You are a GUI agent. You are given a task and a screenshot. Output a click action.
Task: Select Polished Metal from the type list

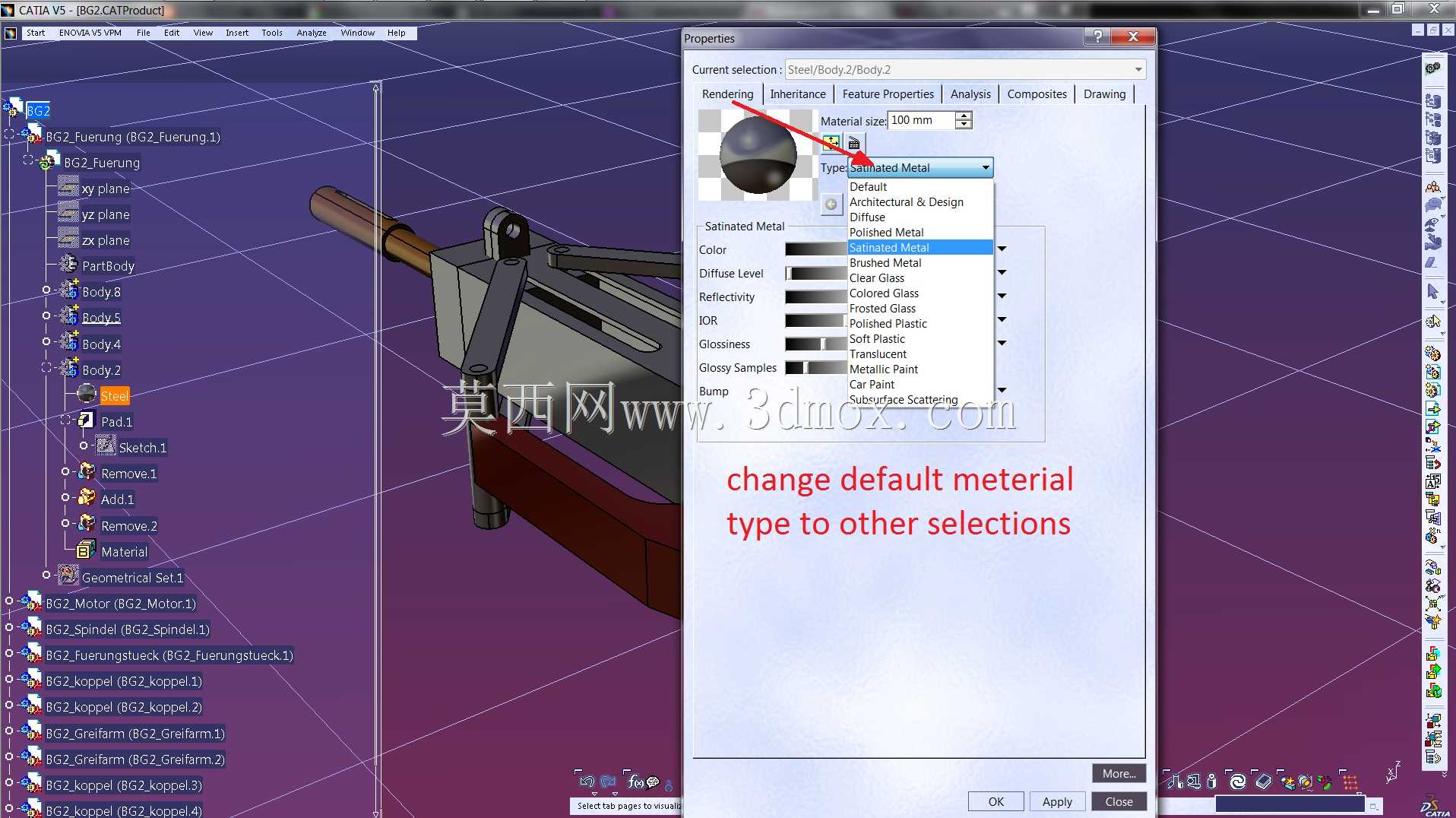point(920,233)
